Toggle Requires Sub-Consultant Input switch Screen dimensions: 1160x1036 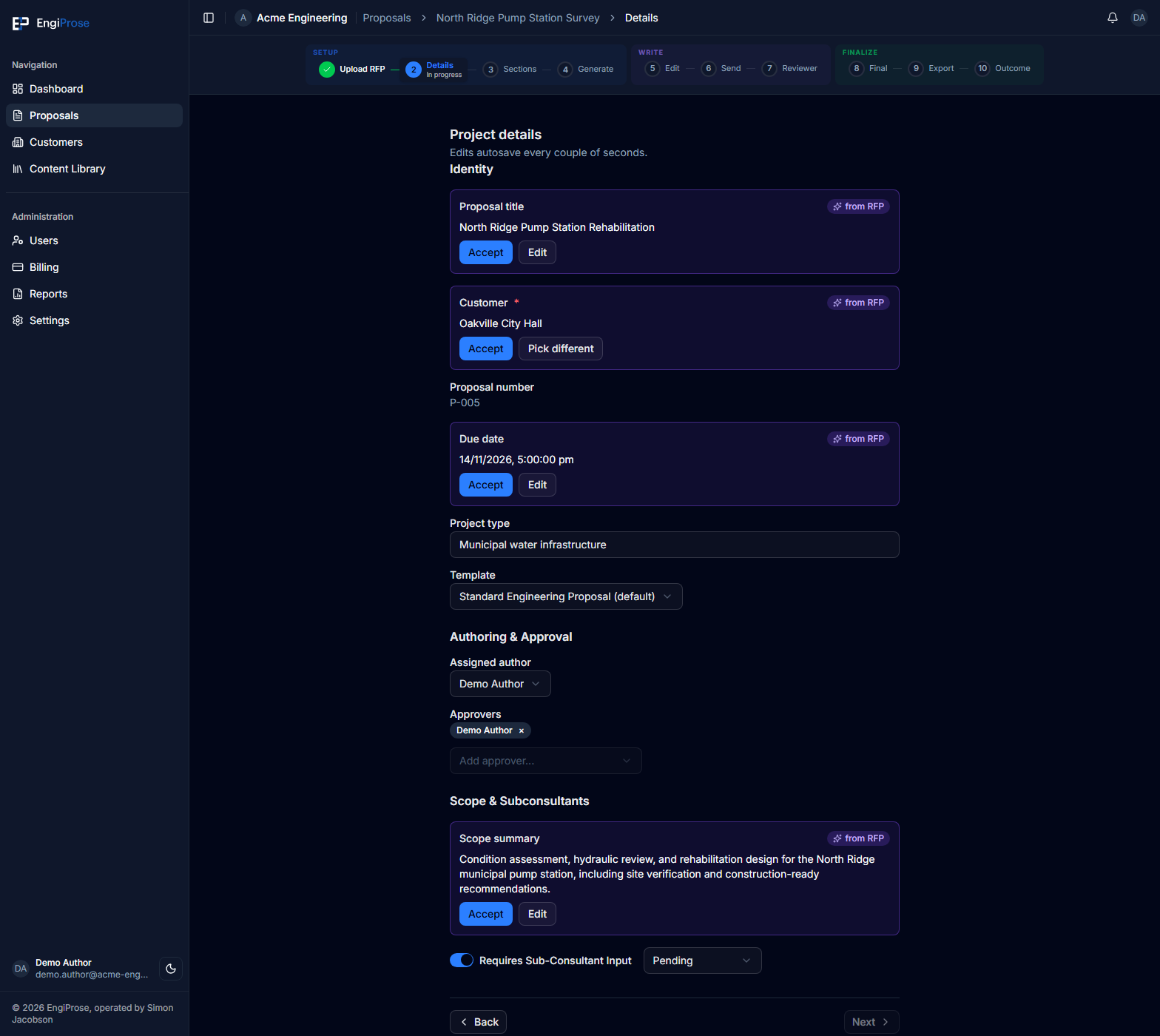(462, 960)
